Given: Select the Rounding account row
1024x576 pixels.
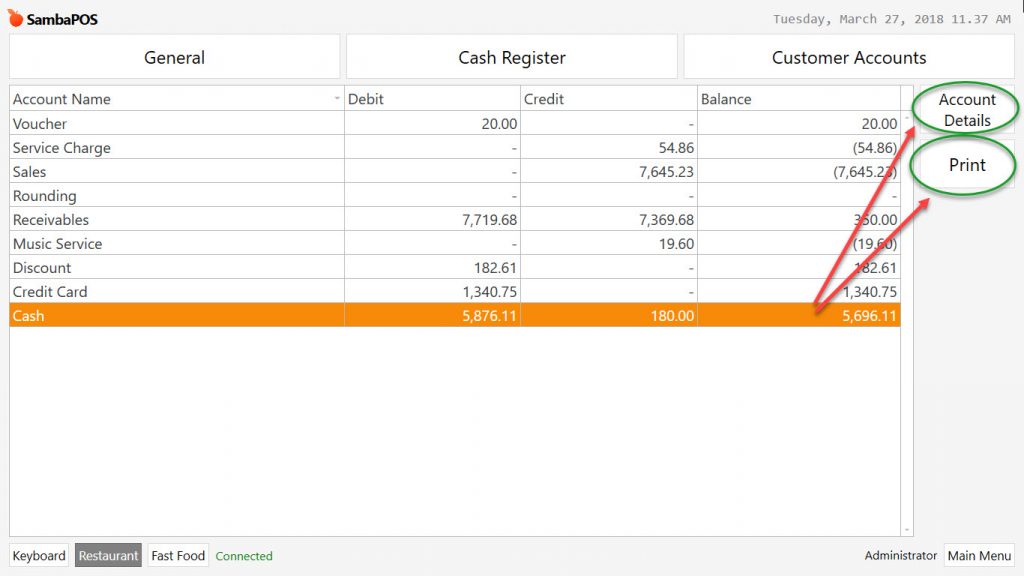Looking at the screenshot, I should pos(455,196).
